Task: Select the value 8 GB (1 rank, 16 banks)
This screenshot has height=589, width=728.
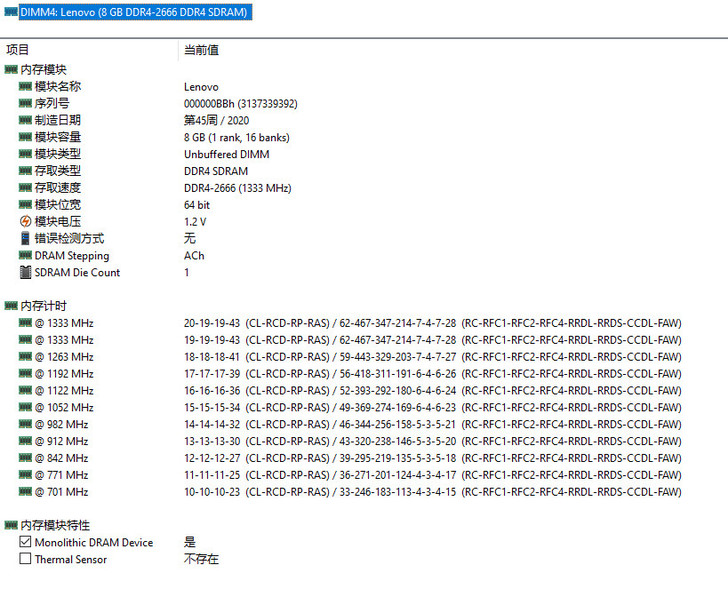Action: click(237, 137)
